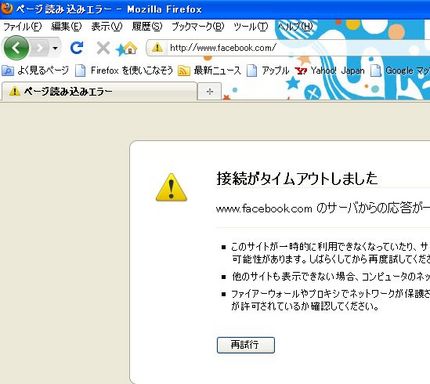Open the ツール(T) menu
The image size is (430, 384).
coord(251,27)
